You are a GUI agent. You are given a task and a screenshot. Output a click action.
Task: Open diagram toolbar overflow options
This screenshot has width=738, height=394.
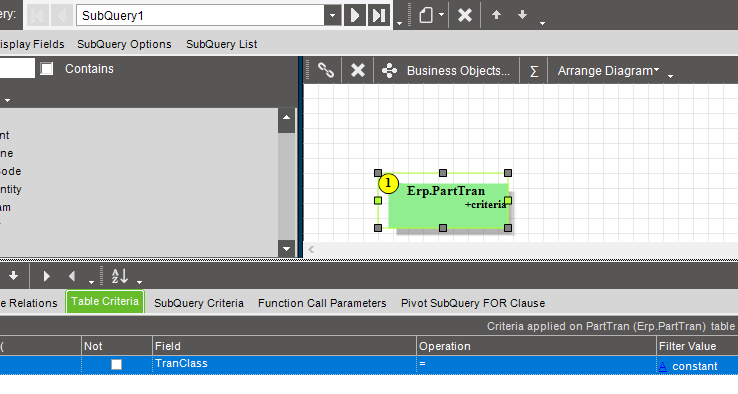click(x=671, y=76)
